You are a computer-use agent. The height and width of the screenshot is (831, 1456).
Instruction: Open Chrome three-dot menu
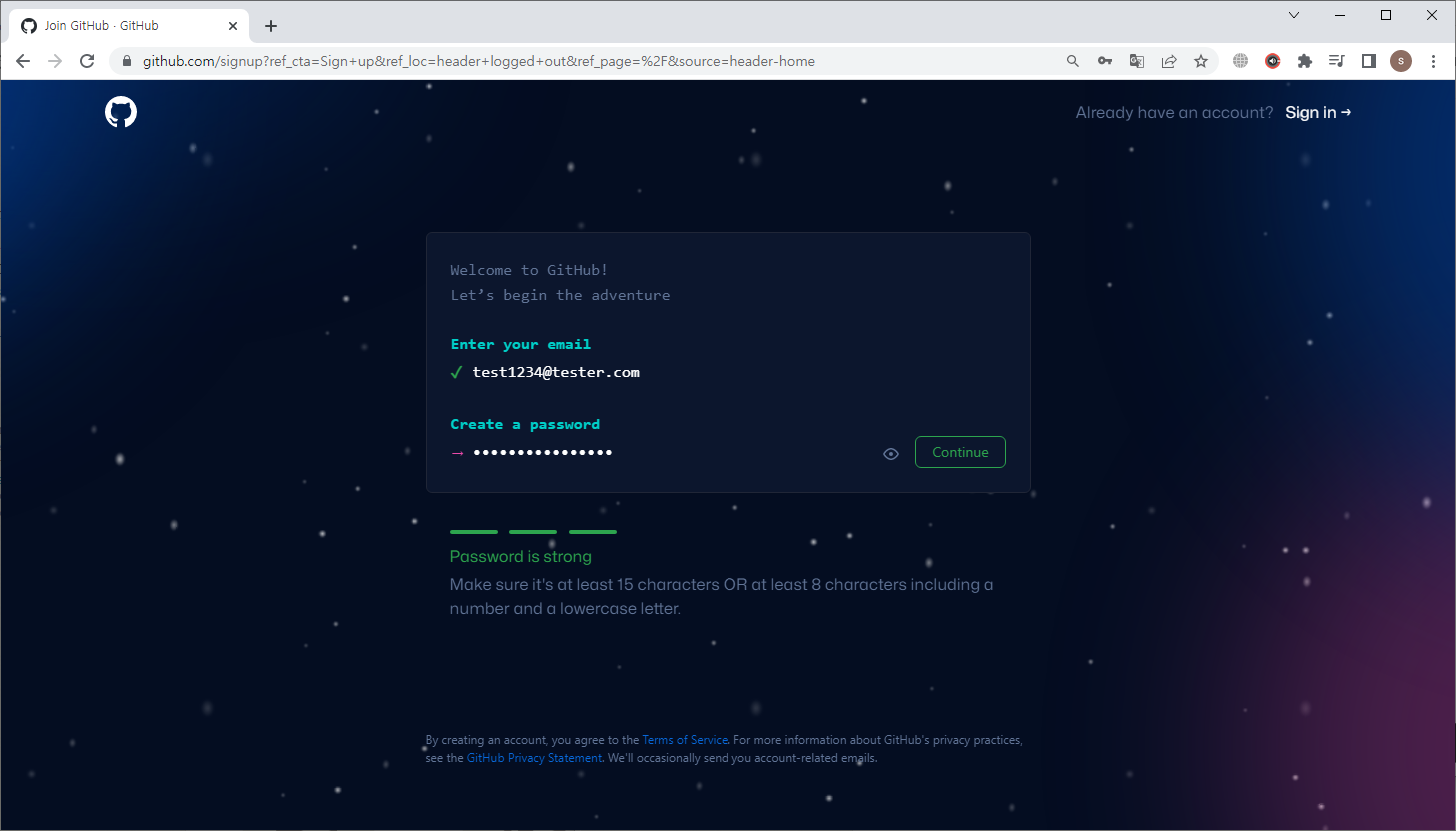[x=1433, y=61]
